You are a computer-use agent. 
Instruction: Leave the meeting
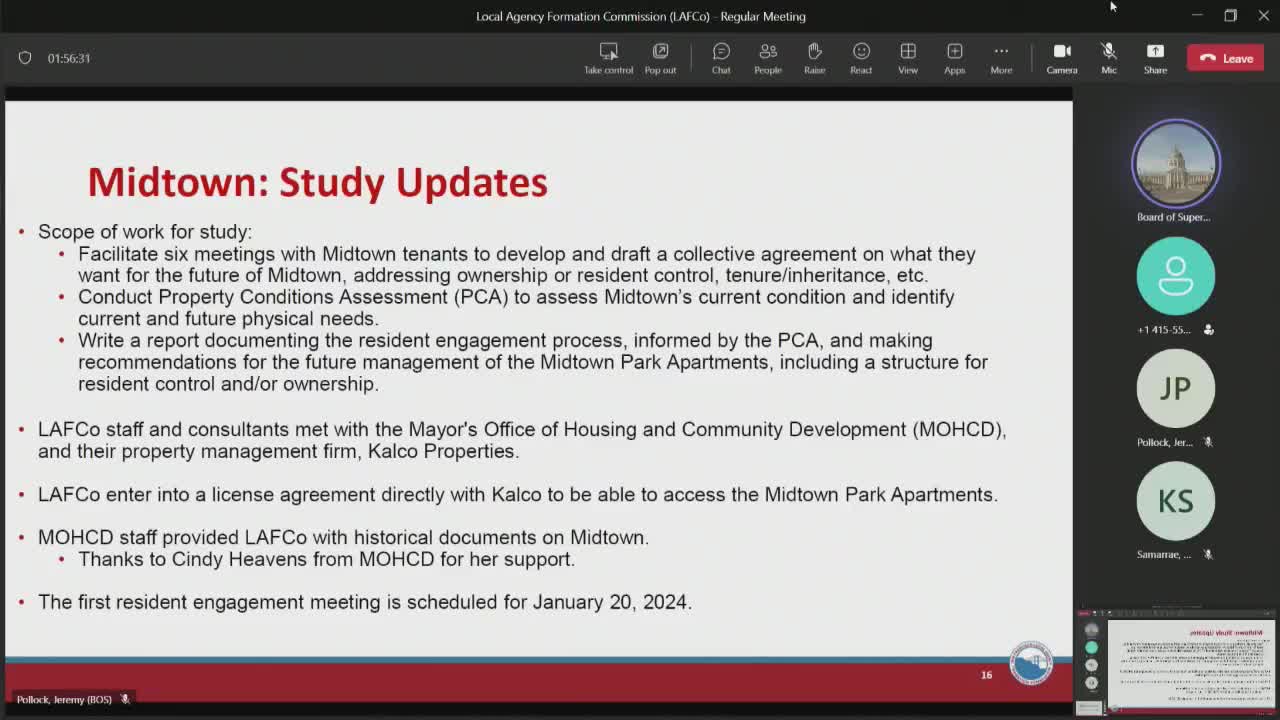coord(1225,58)
